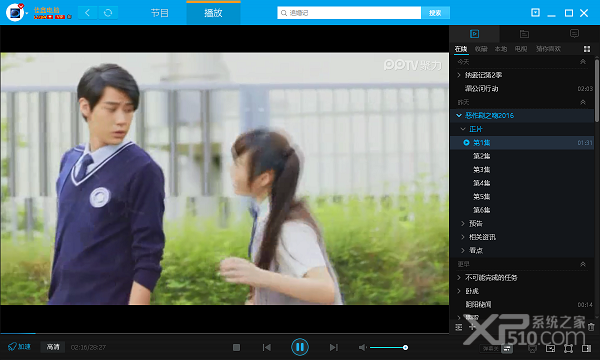Image resolution: width=600 pixels, height=360 pixels.
Task: Collapse the 更早 section
Action: click(x=583, y=264)
